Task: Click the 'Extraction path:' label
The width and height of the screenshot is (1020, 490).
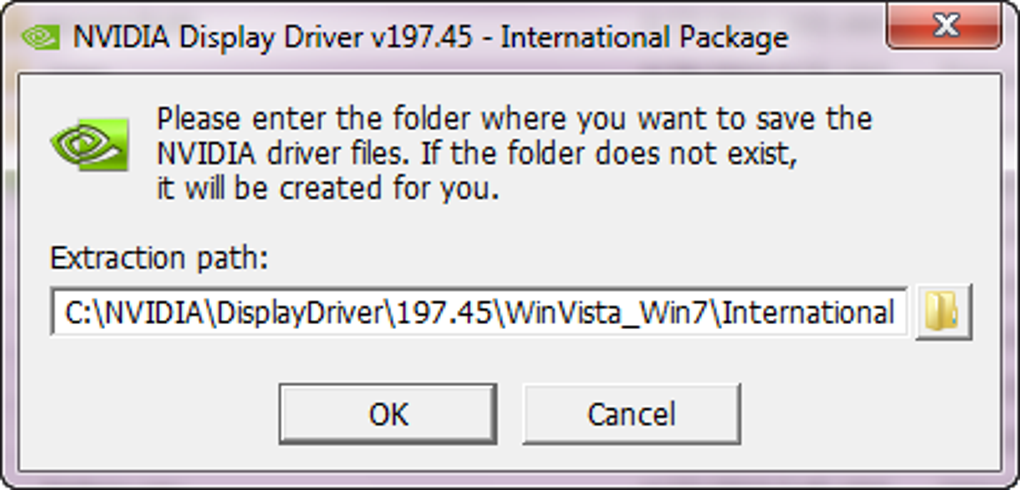Action: [159, 258]
